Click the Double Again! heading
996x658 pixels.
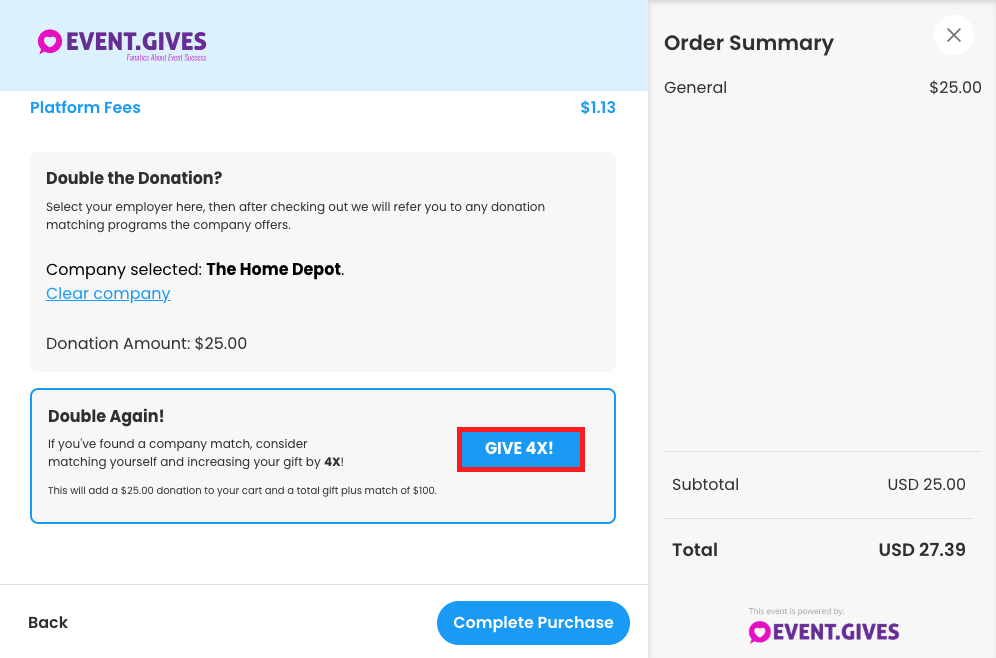(106, 416)
